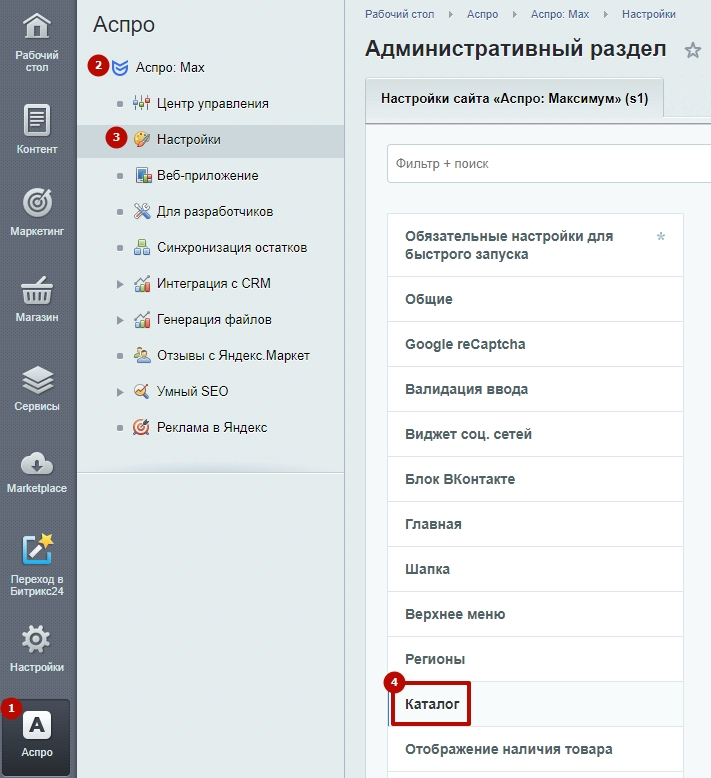This screenshot has height=778, width=711.
Task: Click the Умный SEO icon
Action: pos(141,391)
